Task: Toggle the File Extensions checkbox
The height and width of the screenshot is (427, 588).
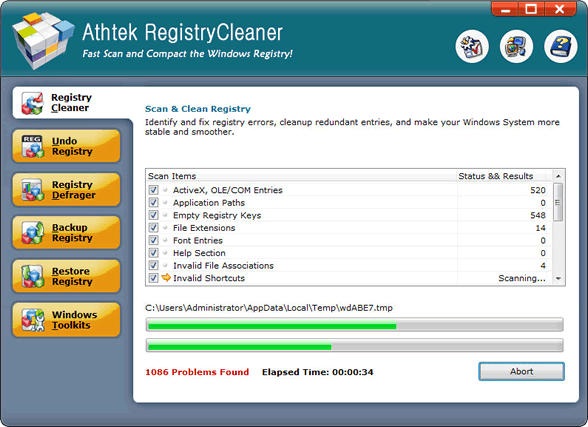Action: [x=153, y=228]
